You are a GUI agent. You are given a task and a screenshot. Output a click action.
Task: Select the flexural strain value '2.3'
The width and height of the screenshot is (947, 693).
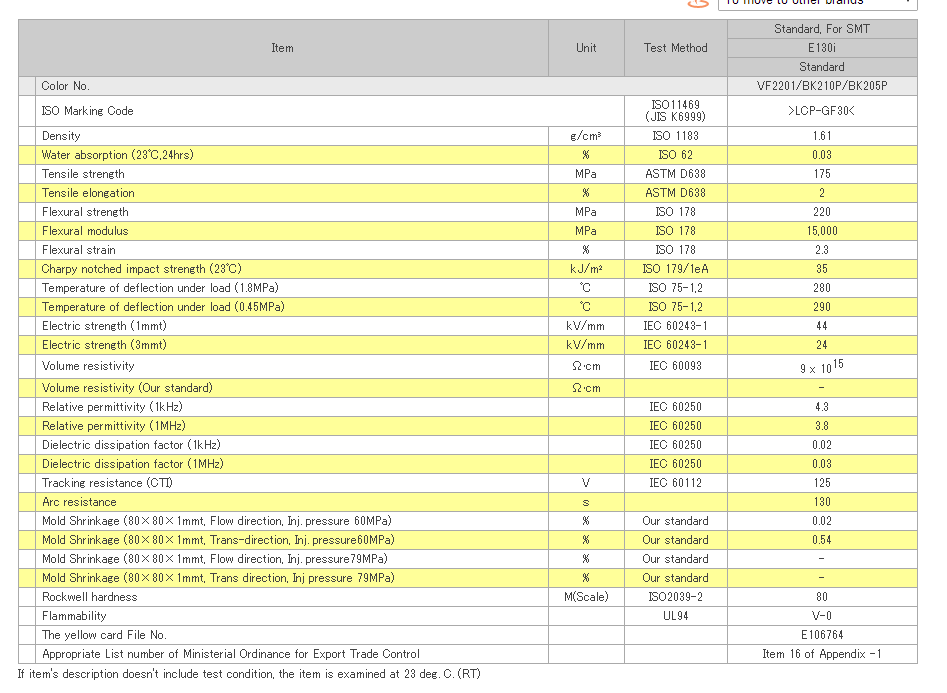(x=822, y=250)
